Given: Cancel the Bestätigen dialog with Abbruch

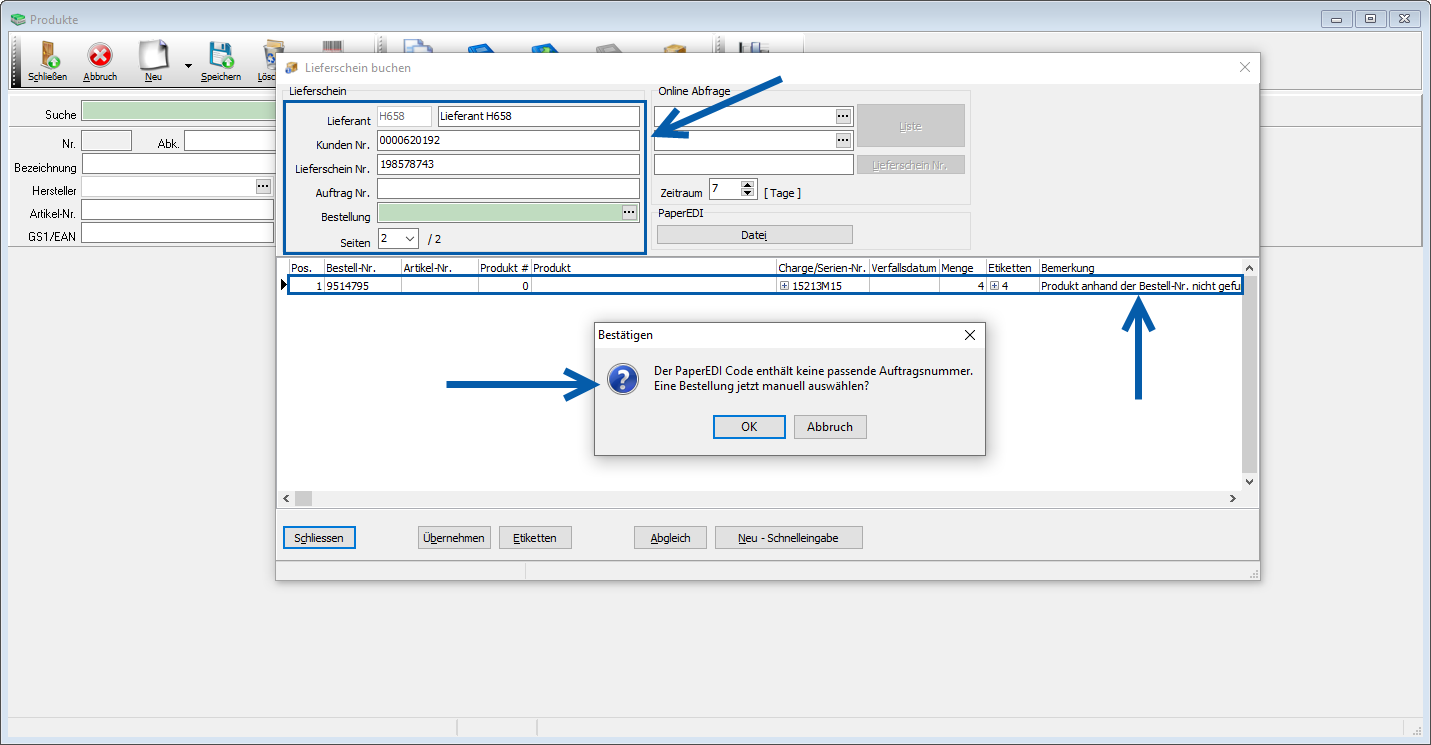Looking at the screenshot, I should (830, 427).
